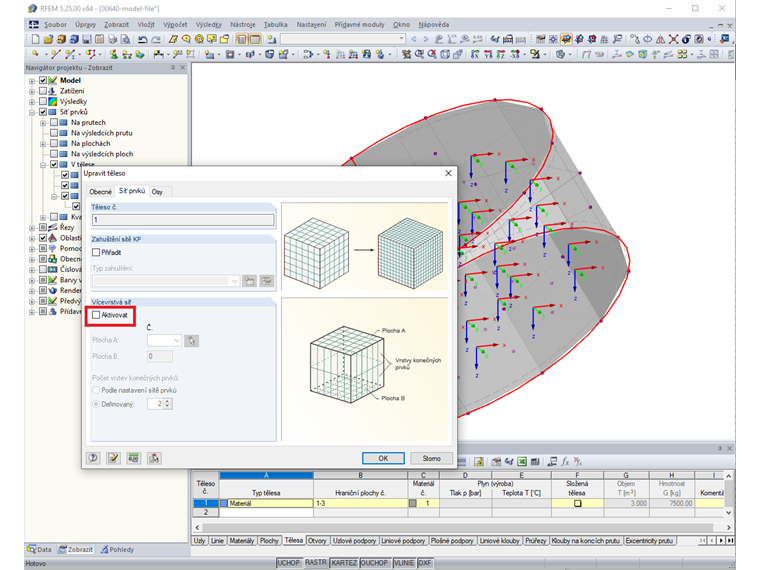Viewport: 760px width, 570px height.
Task: Click the table horizontal scrollbar
Action: tap(457, 527)
